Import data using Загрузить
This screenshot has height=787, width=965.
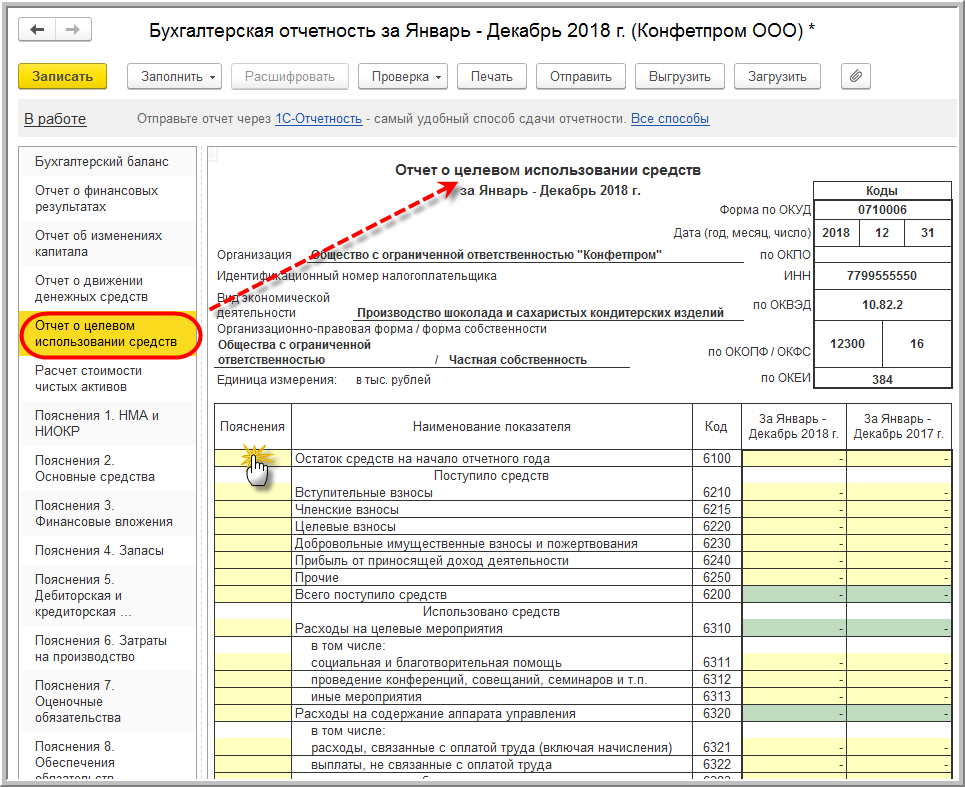pos(777,76)
